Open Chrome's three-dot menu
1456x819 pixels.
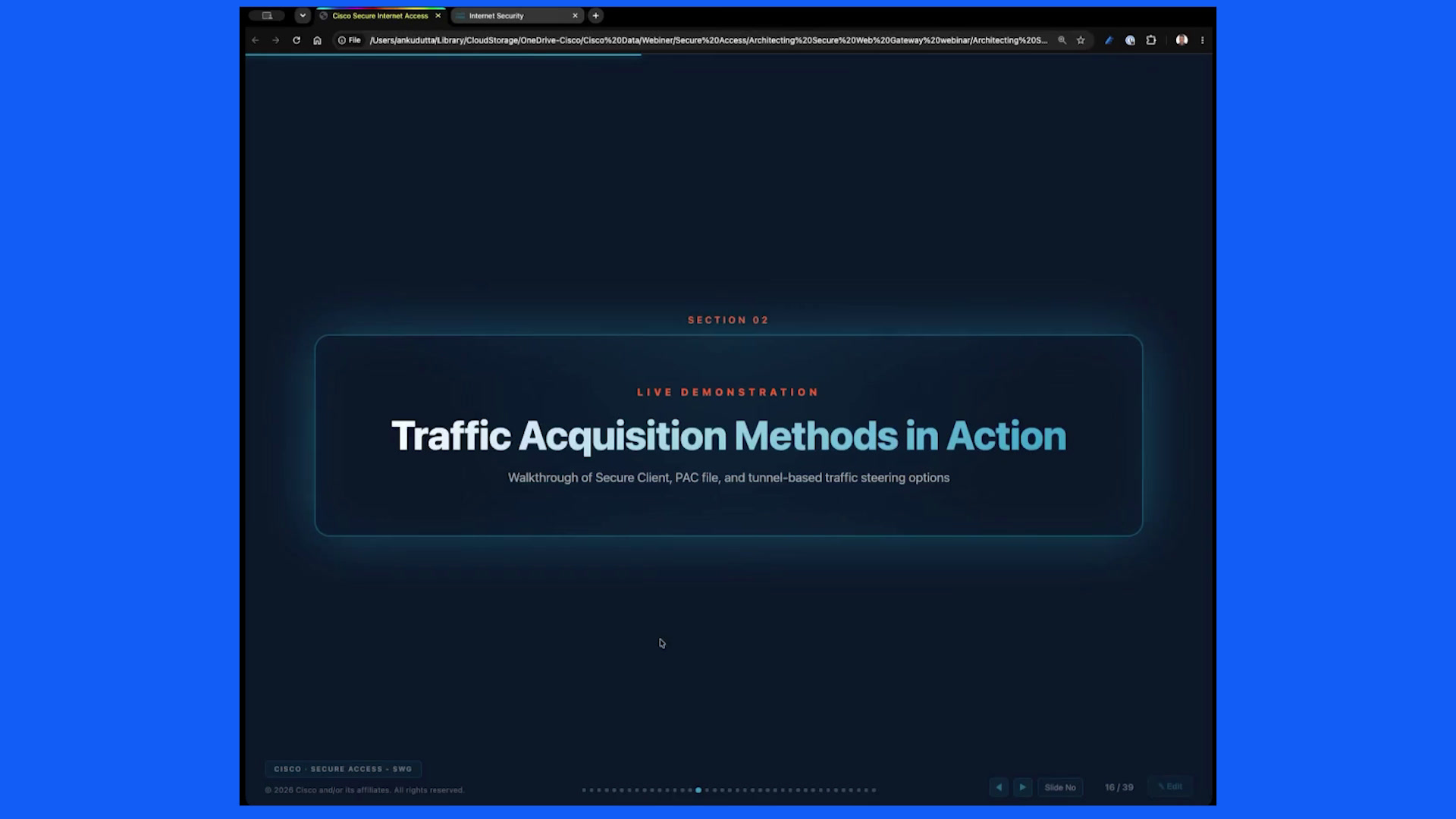[1203, 40]
